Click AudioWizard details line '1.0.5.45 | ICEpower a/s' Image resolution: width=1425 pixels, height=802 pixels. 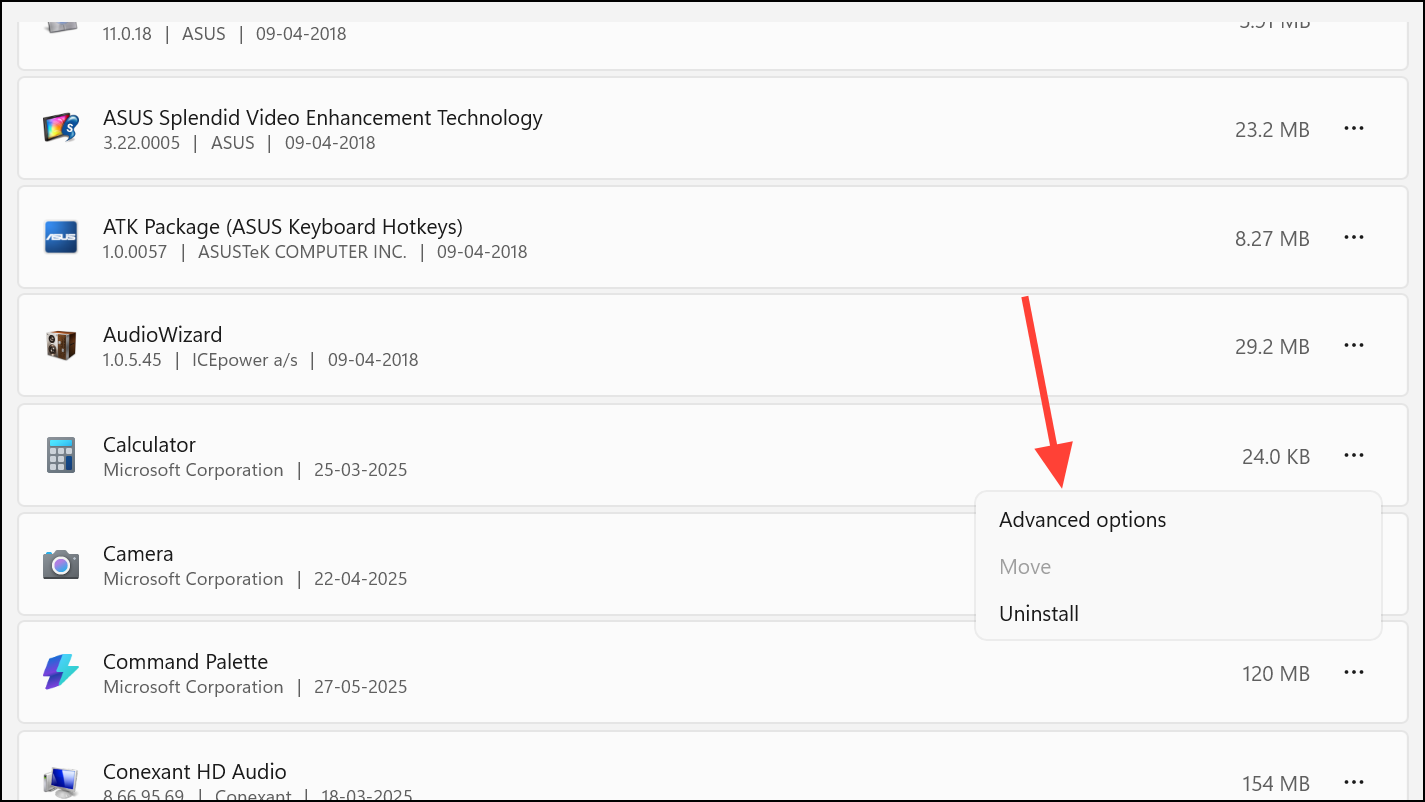[x=200, y=360]
